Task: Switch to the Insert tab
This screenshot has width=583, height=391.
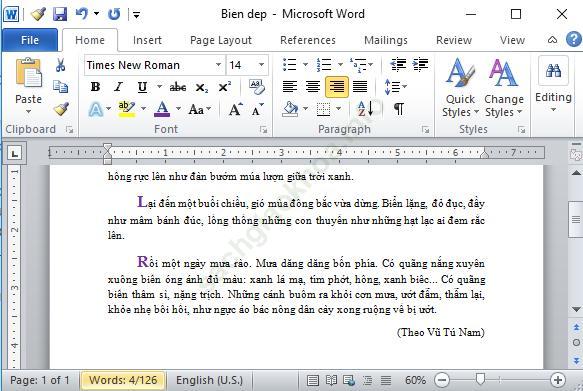Action: [x=147, y=40]
